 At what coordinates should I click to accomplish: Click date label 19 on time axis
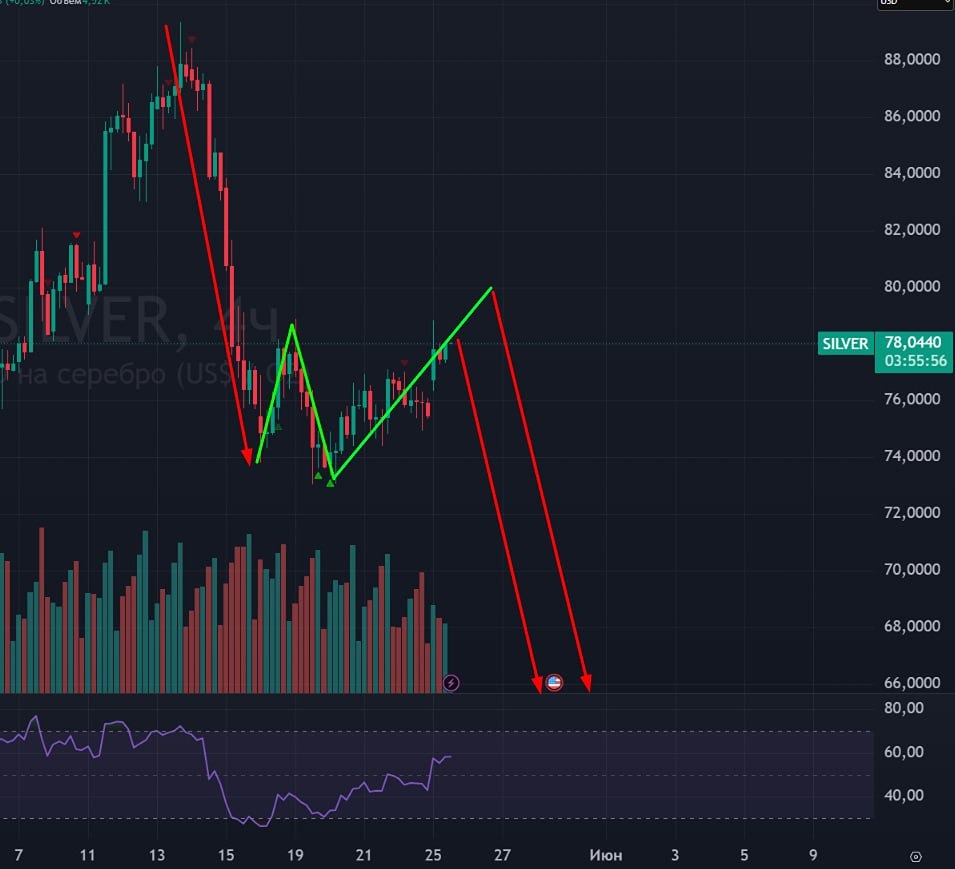click(x=295, y=855)
